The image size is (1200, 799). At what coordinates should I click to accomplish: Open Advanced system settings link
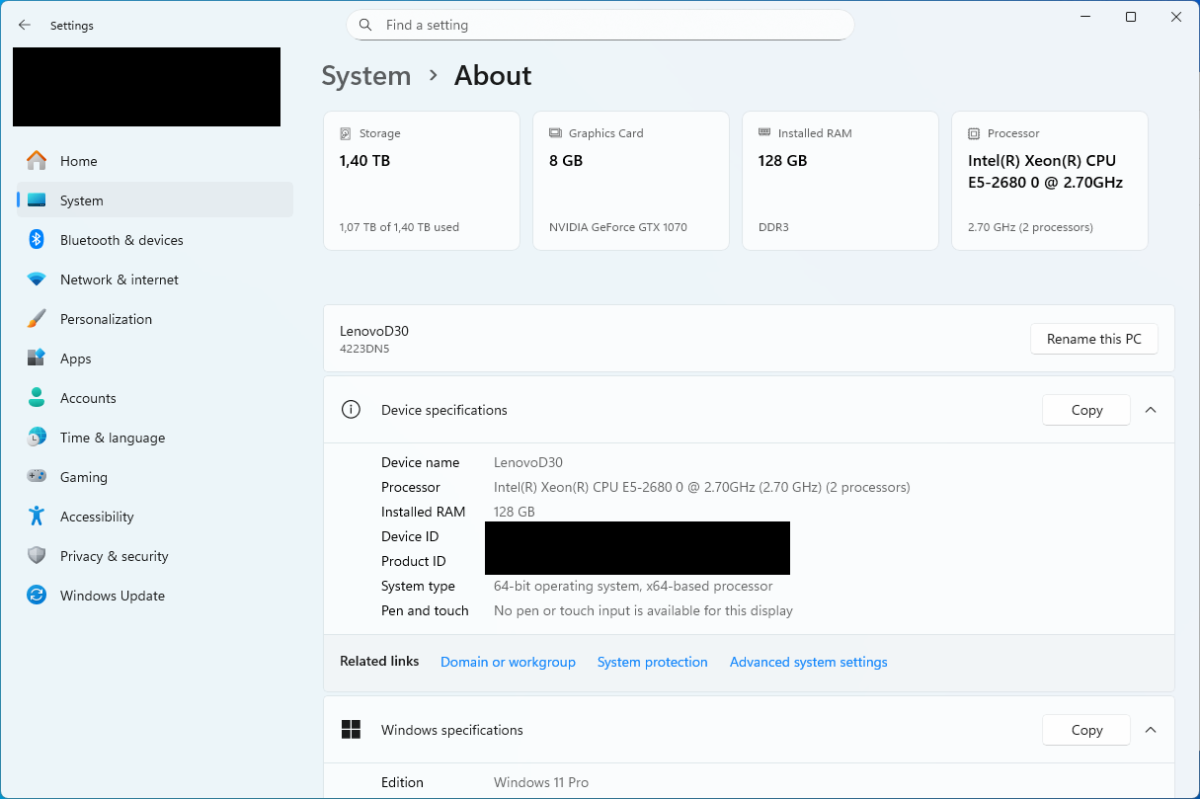(x=808, y=662)
